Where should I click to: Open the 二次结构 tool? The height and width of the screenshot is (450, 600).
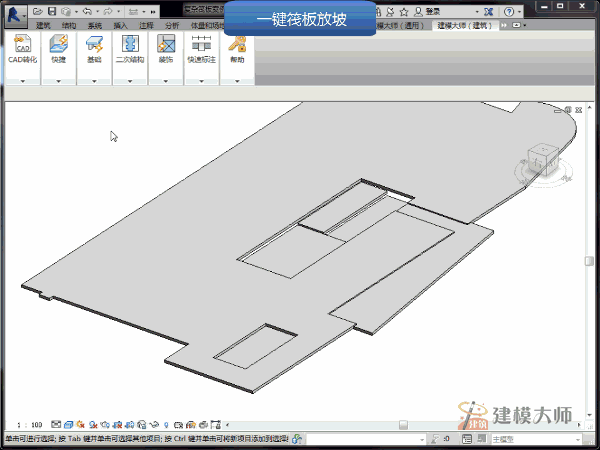(130, 49)
